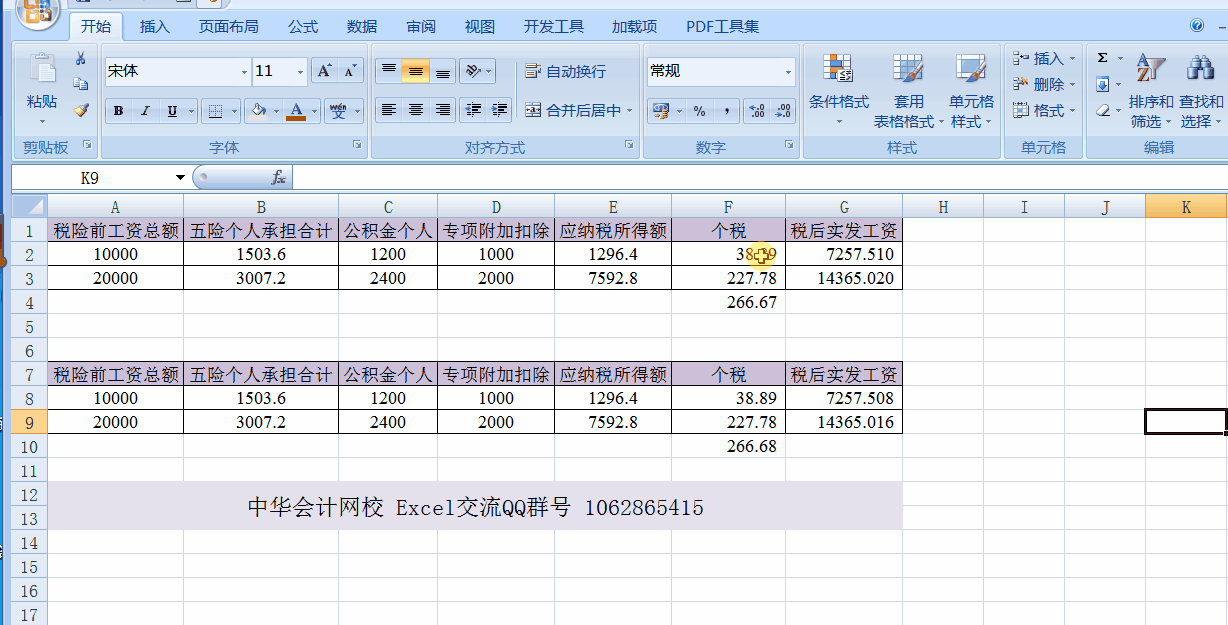Image resolution: width=1228 pixels, height=625 pixels.
Task: Align text left
Action: pos(389,111)
